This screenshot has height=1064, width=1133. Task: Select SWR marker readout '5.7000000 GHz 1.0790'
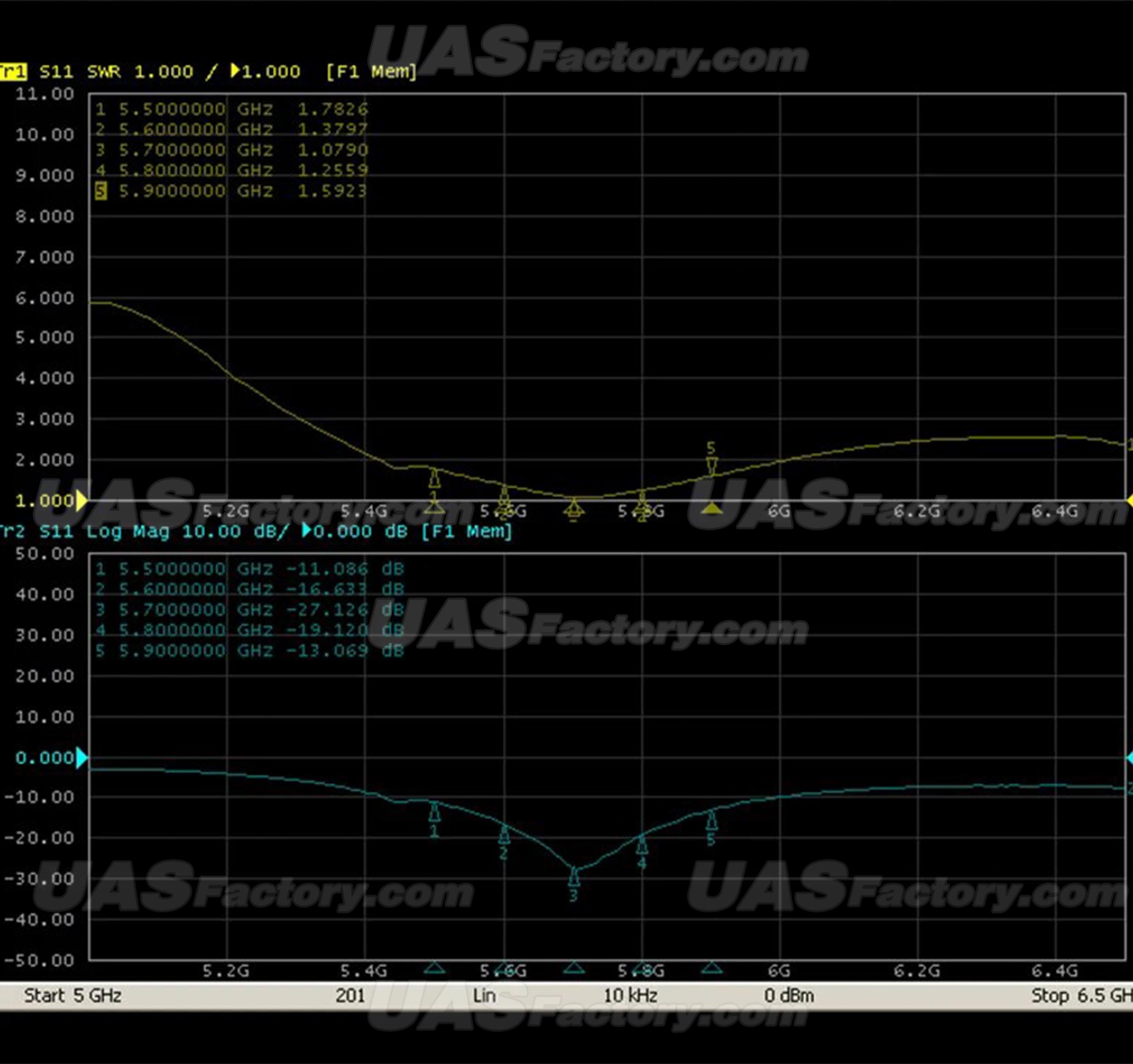[x=232, y=150]
